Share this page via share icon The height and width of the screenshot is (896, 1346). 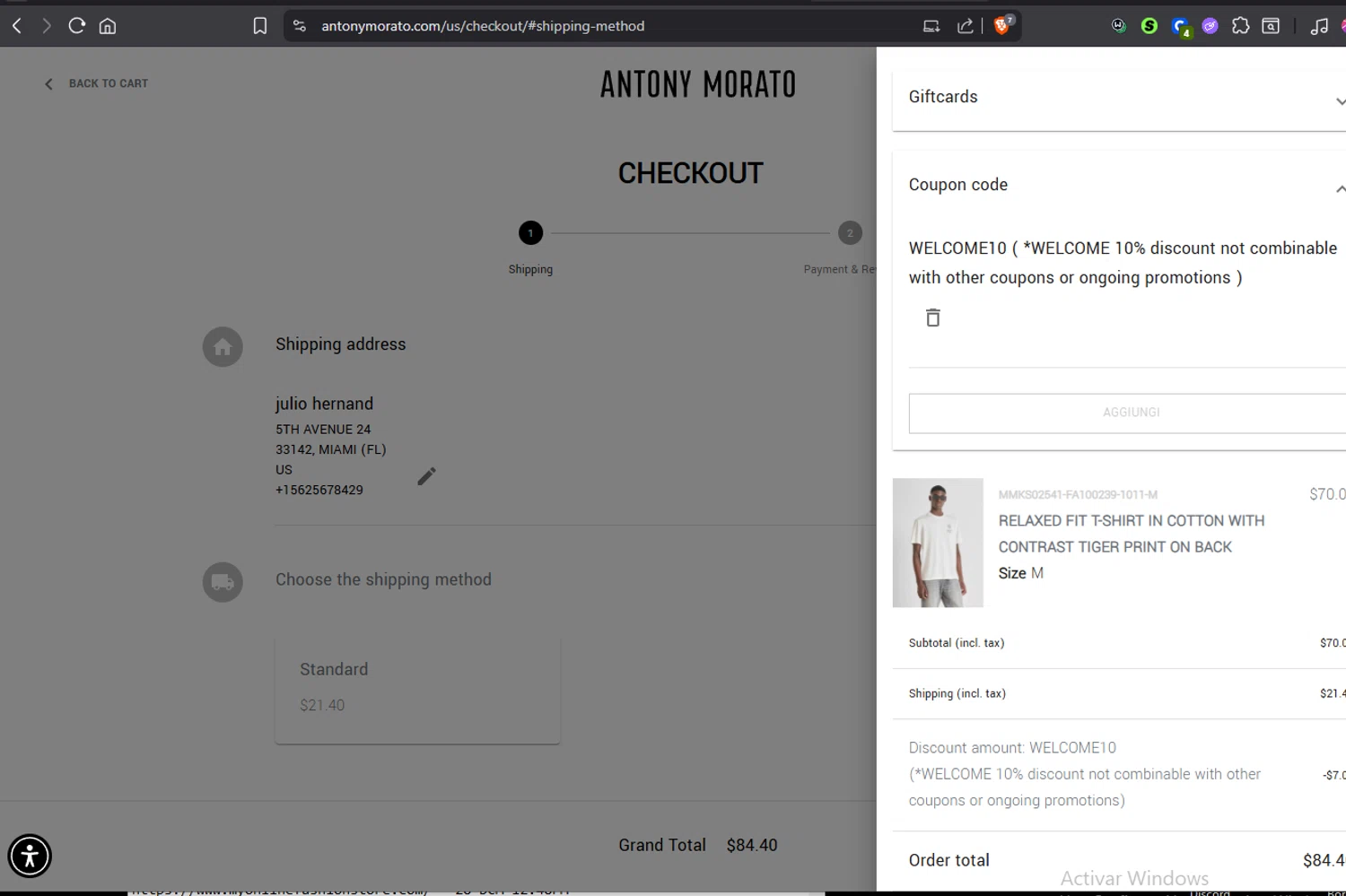[966, 26]
